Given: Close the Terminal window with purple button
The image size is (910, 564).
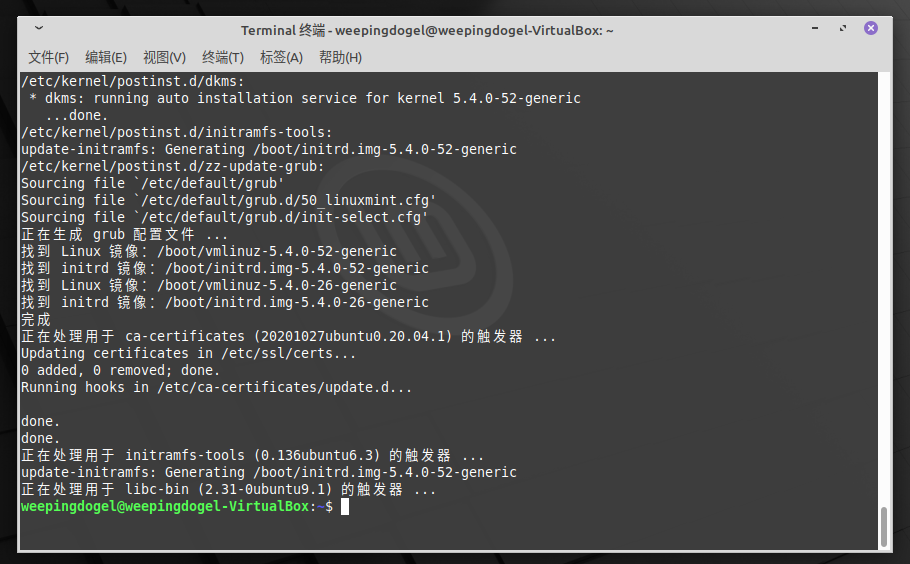Looking at the screenshot, I should tap(870, 29).
